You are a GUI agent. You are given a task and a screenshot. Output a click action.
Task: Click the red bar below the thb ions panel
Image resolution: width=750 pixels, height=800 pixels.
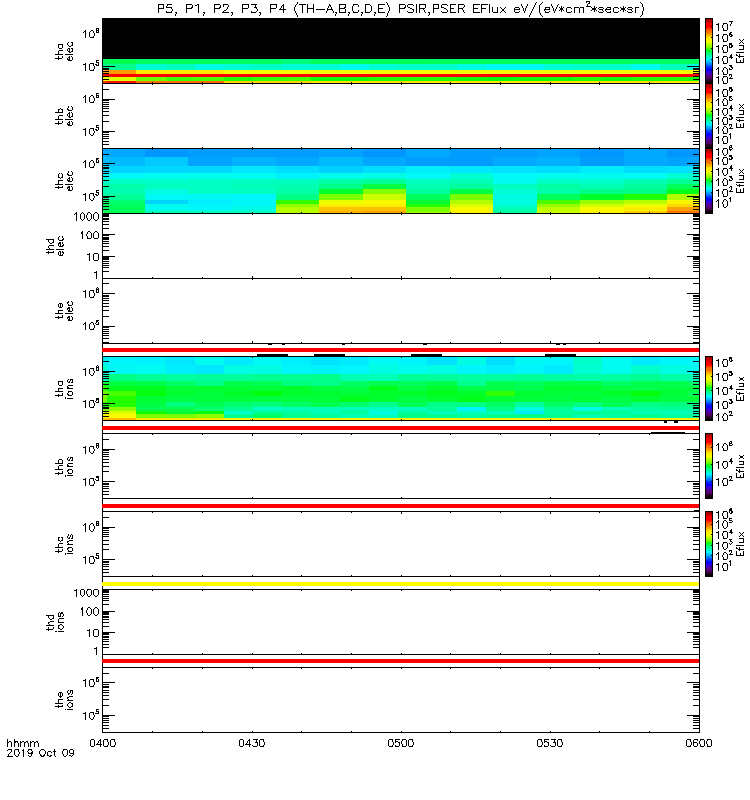click(401, 506)
